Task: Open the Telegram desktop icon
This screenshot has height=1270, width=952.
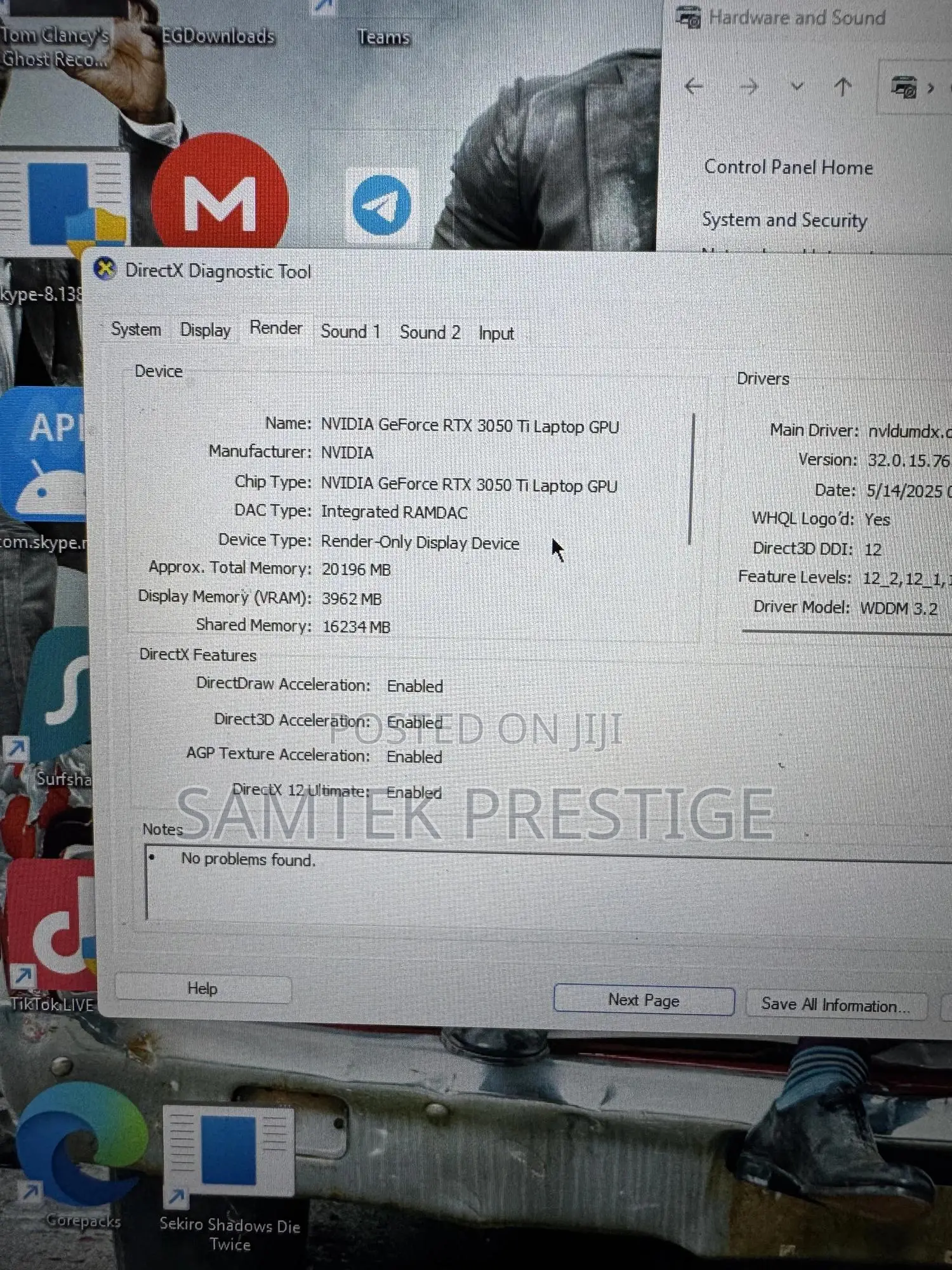Action: 382,205
